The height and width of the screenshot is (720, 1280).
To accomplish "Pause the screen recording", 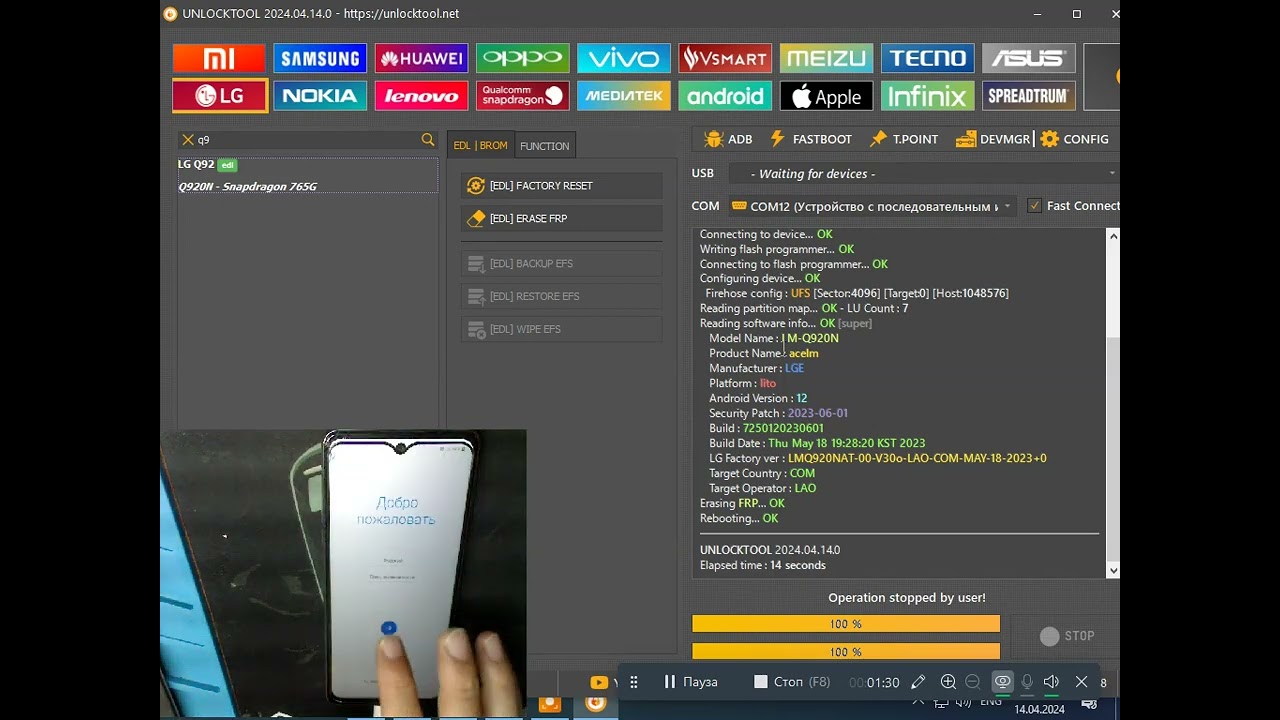I will [691, 682].
